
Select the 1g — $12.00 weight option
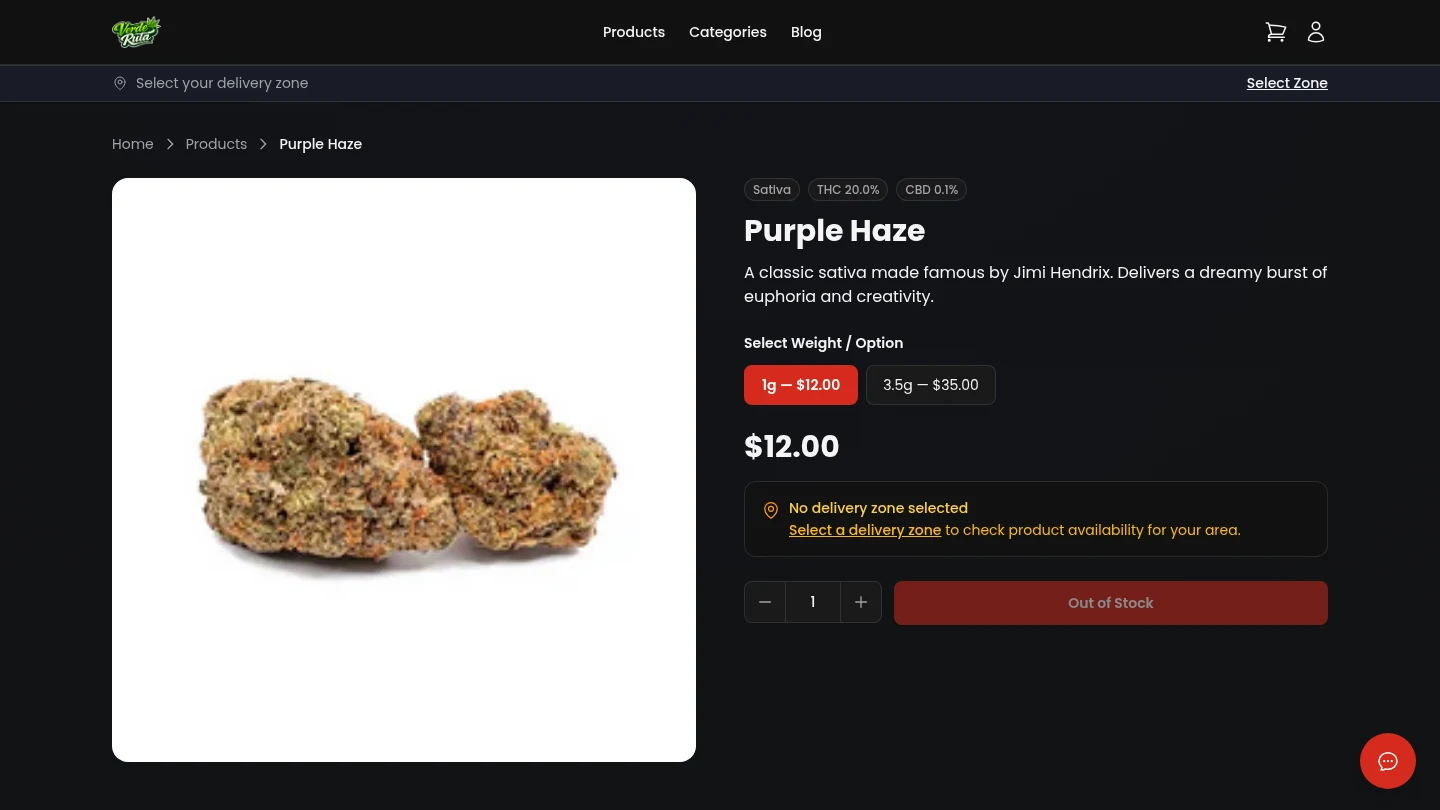(800, 385)
